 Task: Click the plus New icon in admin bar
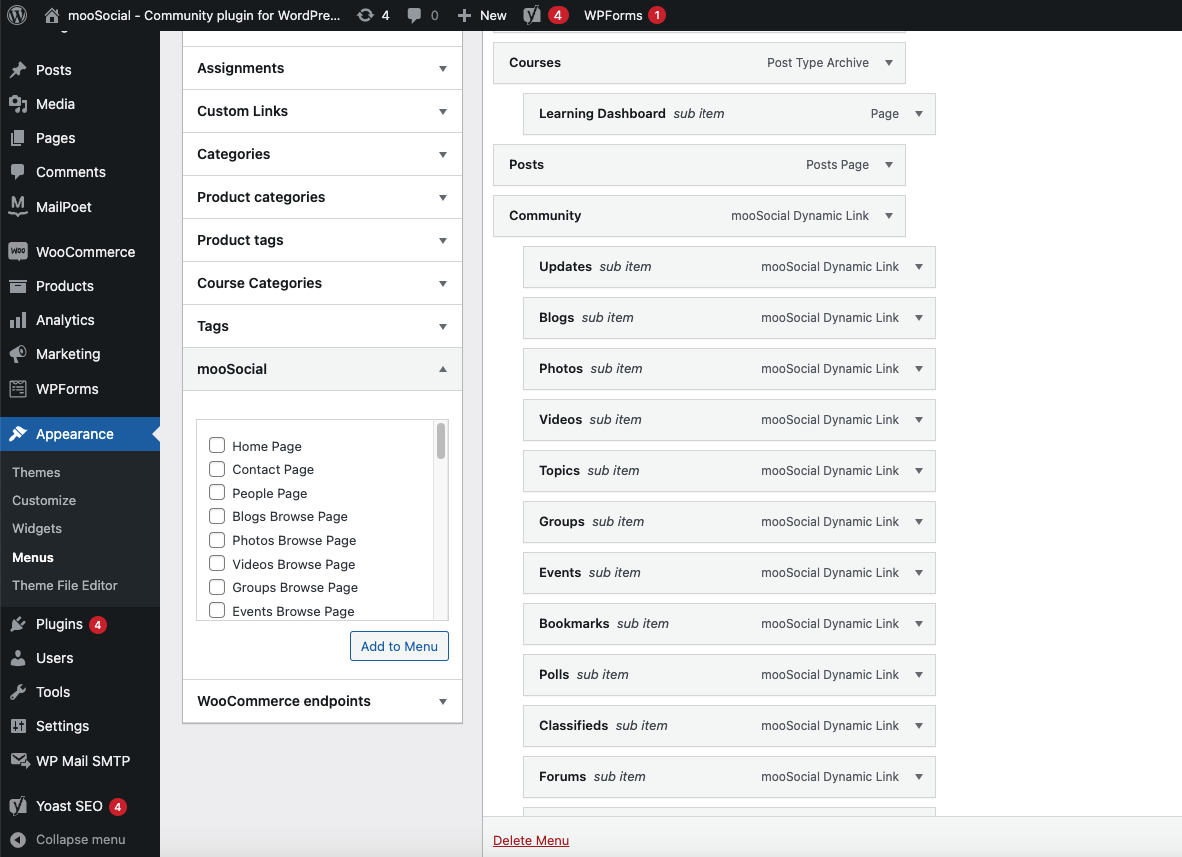click(464, 15)
